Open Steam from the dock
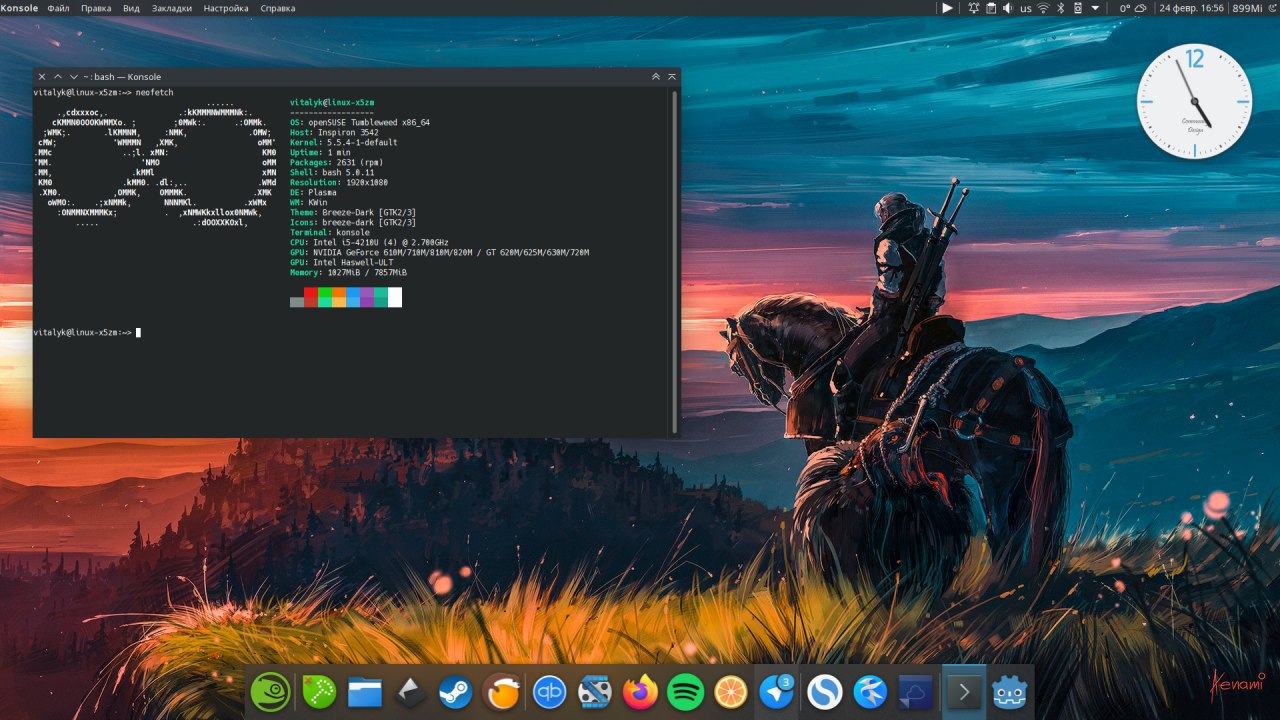The image size is (1280, 720). [x=456, y=691]
